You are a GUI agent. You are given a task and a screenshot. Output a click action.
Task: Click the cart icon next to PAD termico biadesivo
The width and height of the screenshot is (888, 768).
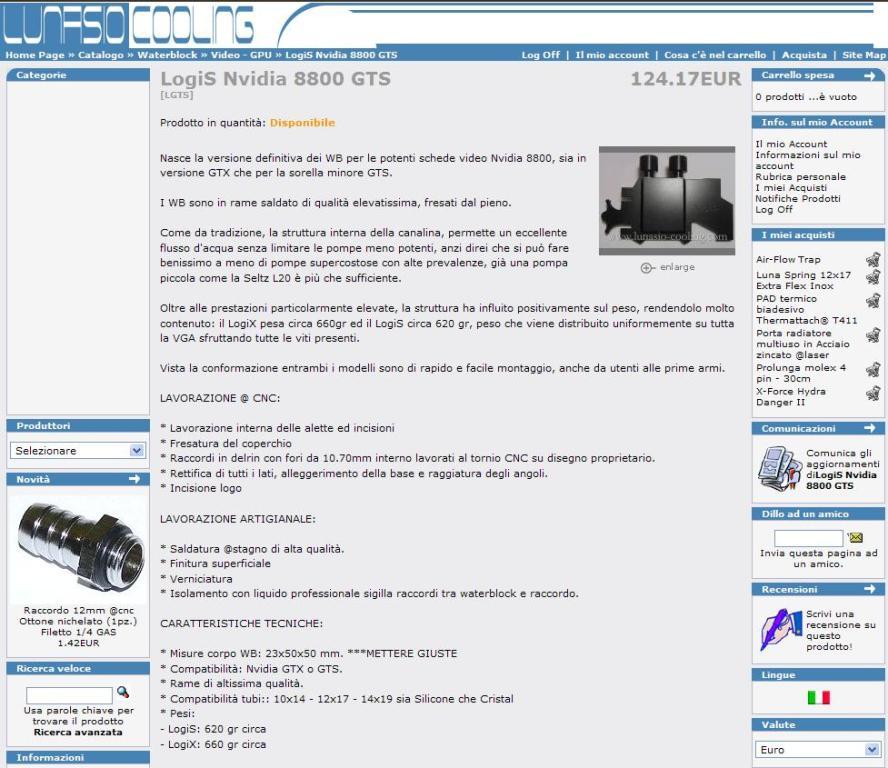pyautogui.click(x=873, y=300)
